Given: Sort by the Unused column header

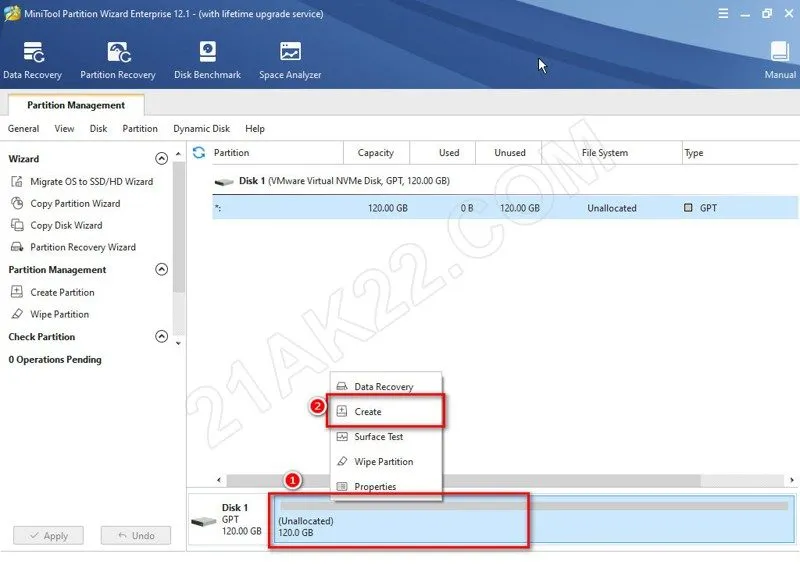Looking at the screenshot, I should (509, 153).
